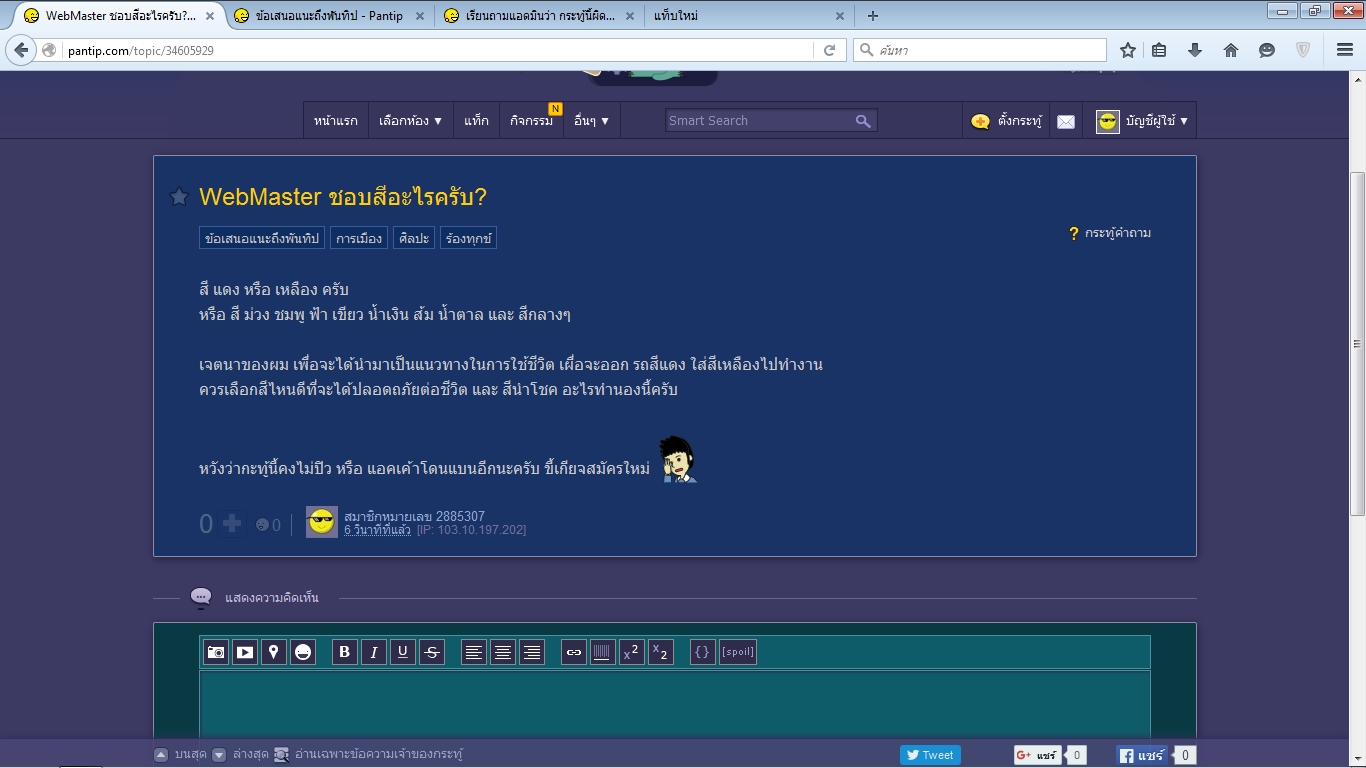
Task: Center-align the comment text
Action: click(503, 653)
